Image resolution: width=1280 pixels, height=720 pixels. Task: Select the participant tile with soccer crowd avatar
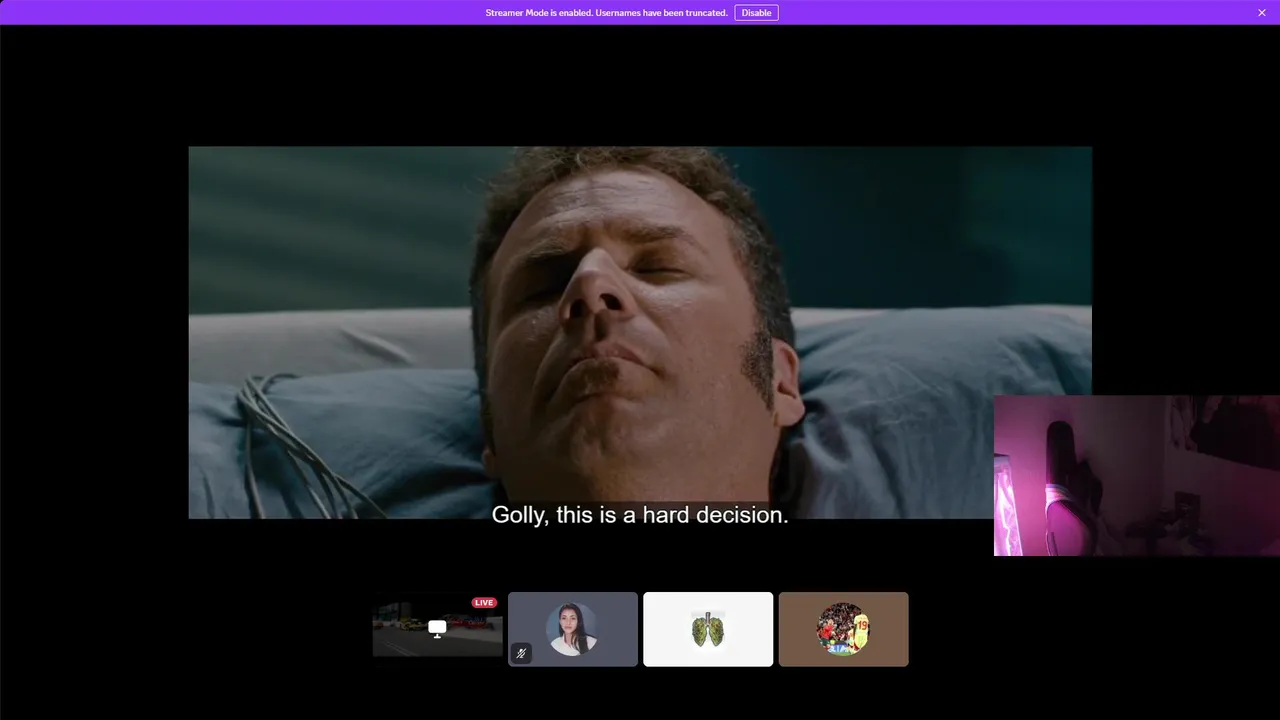coord(844,629)
